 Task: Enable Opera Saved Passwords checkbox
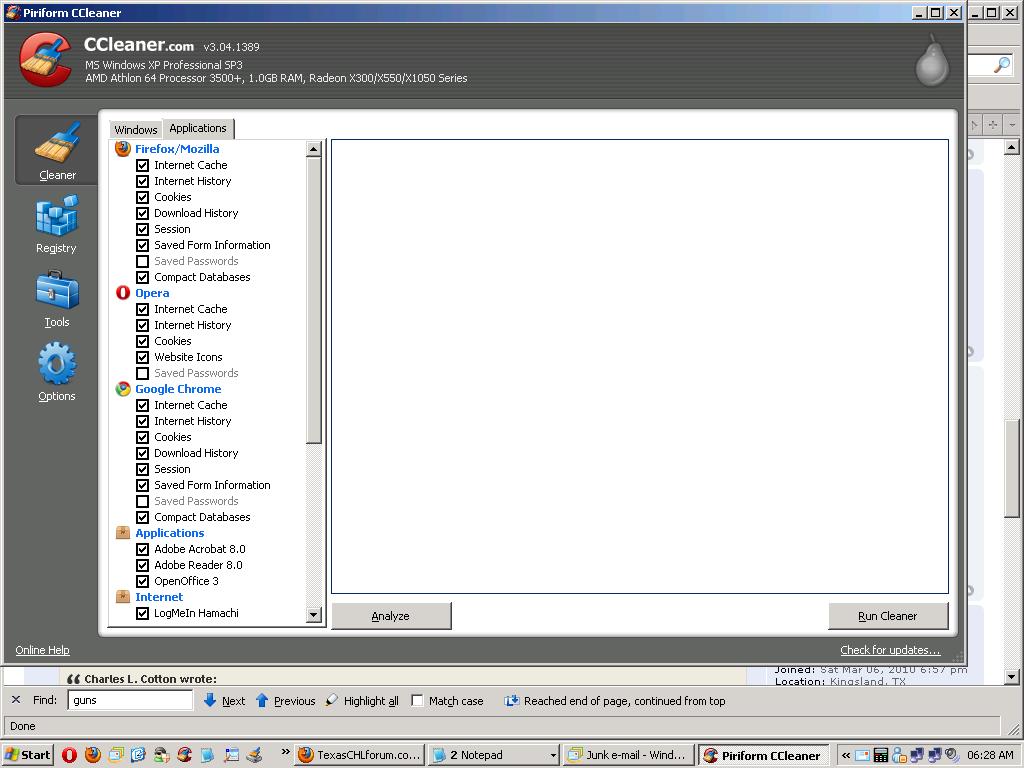142,373
